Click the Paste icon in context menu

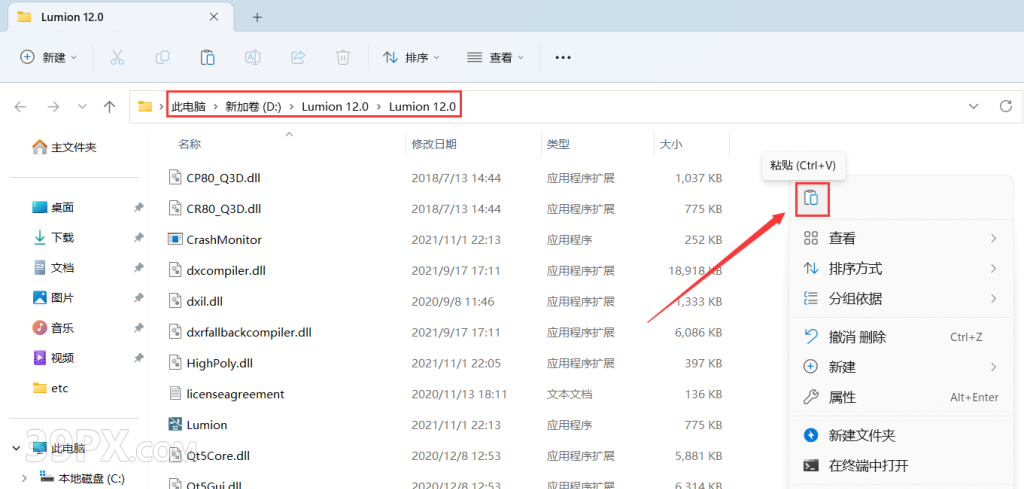[x=811, y=198]
